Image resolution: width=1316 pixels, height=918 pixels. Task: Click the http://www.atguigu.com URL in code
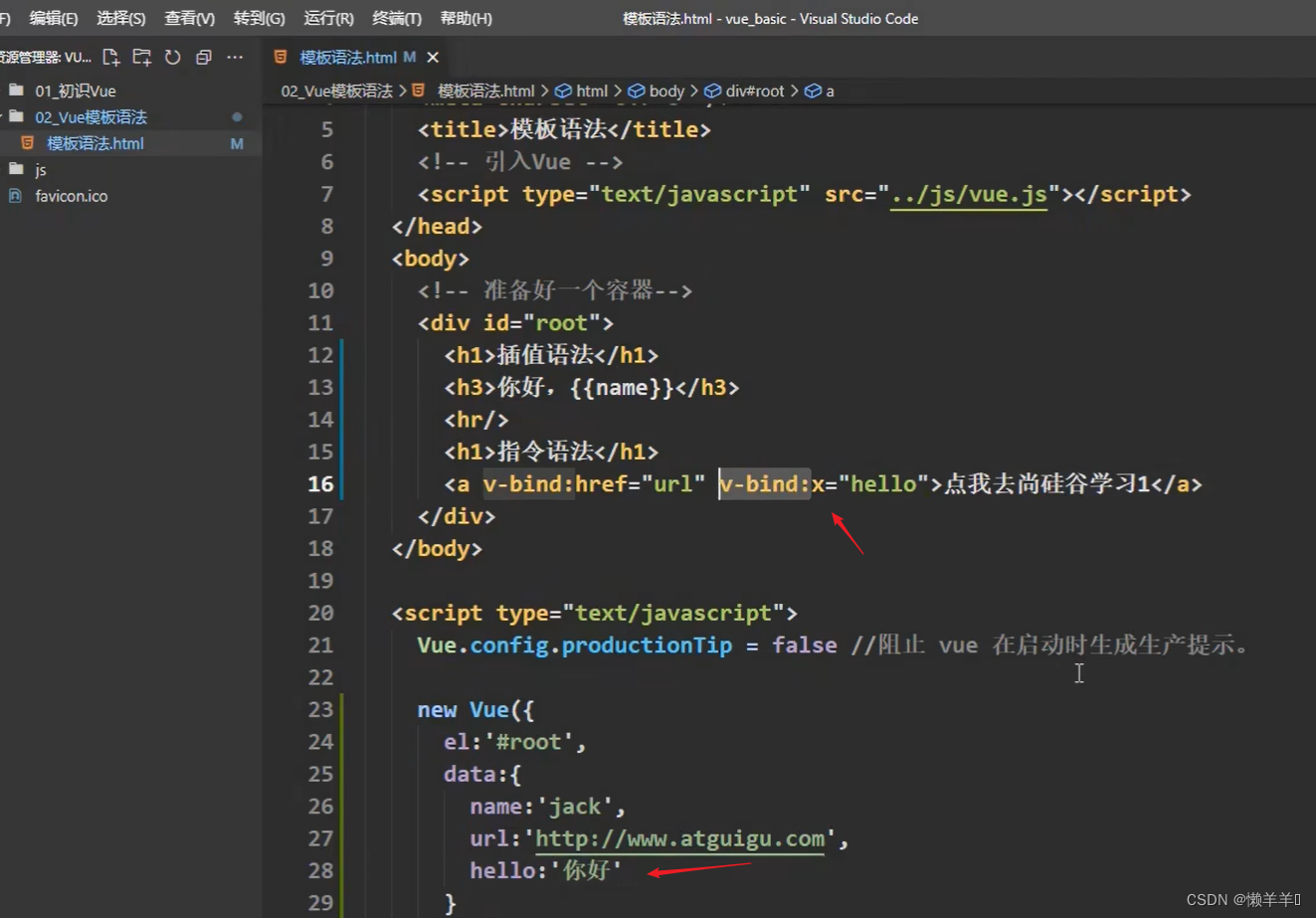679,838
